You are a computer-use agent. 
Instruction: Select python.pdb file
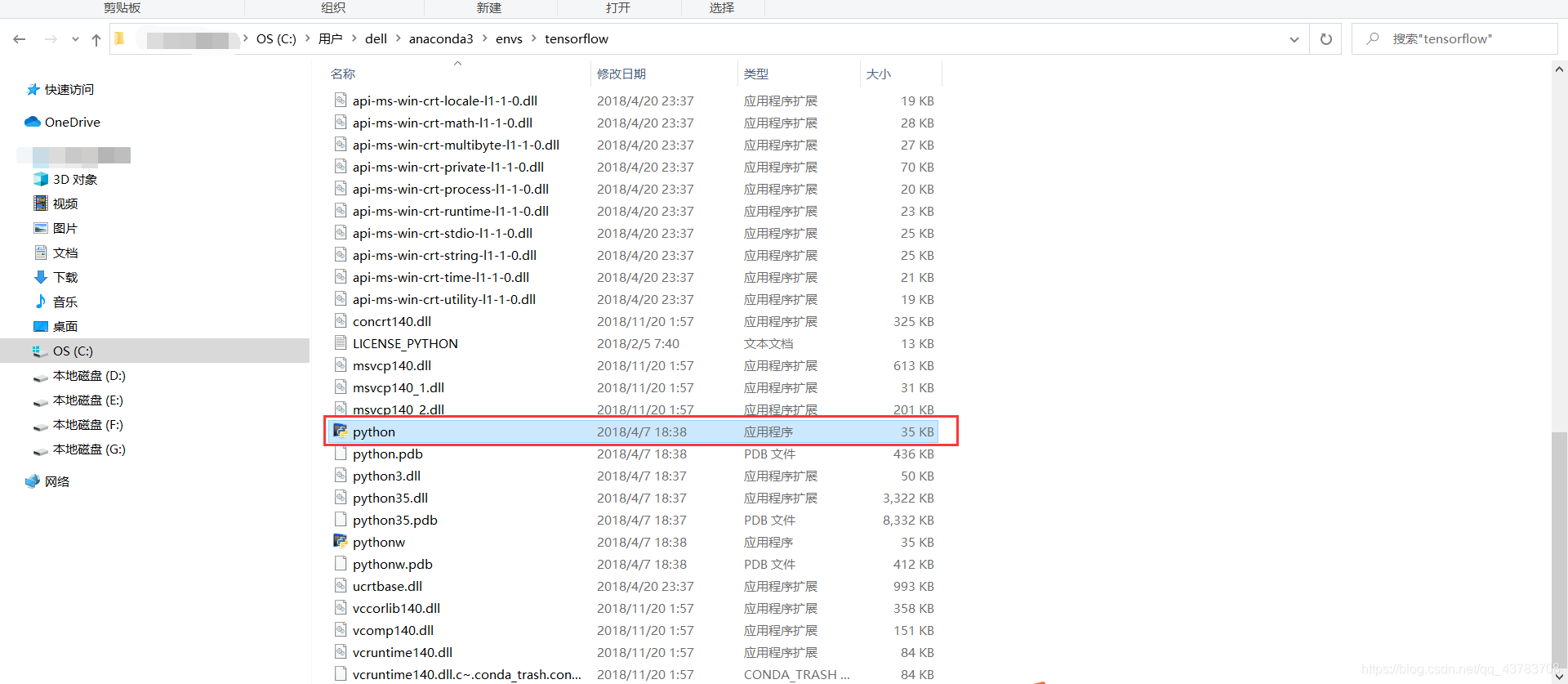coord(388,454)
